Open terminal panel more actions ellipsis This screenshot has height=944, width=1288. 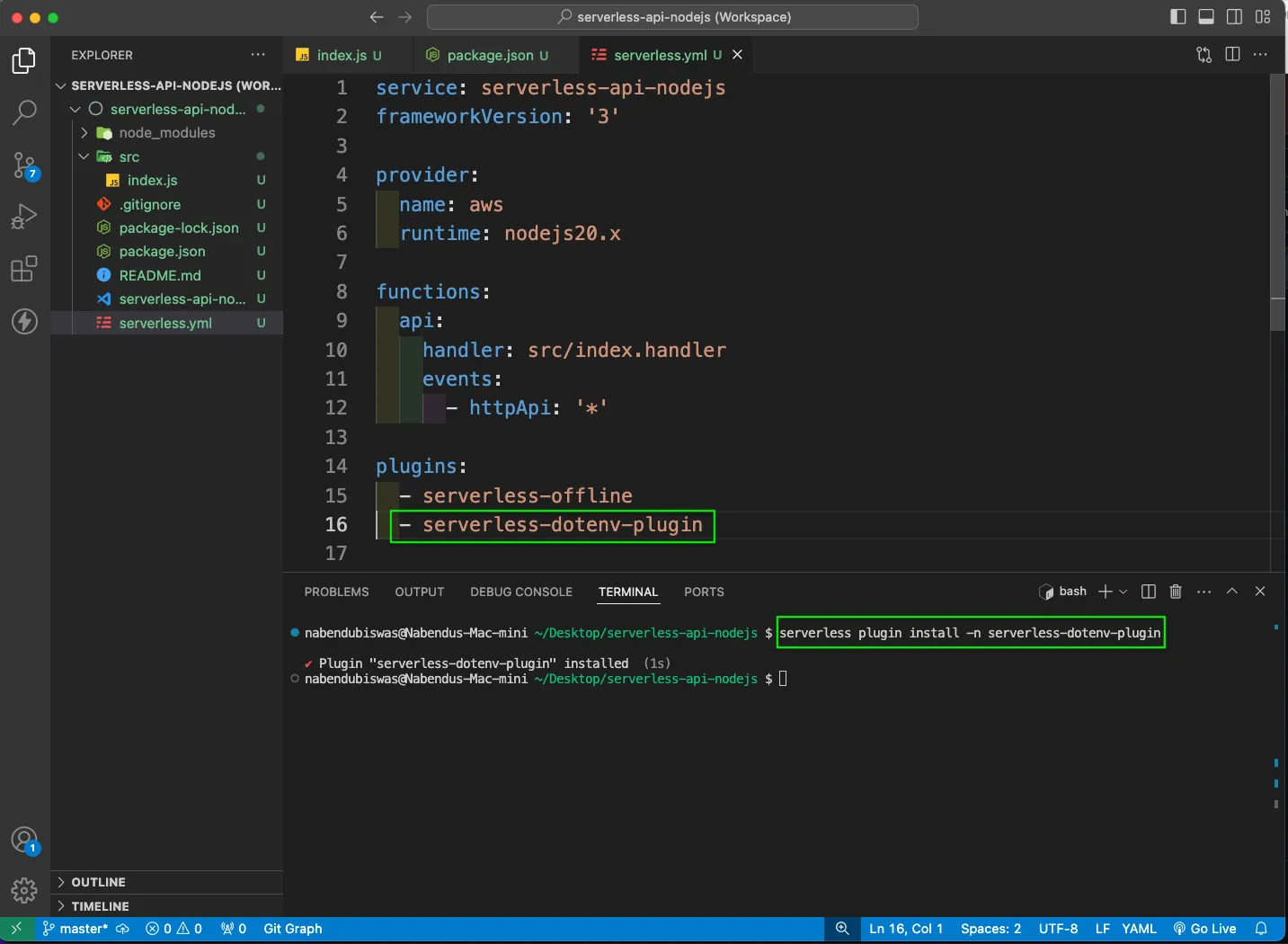point(1204,592)
